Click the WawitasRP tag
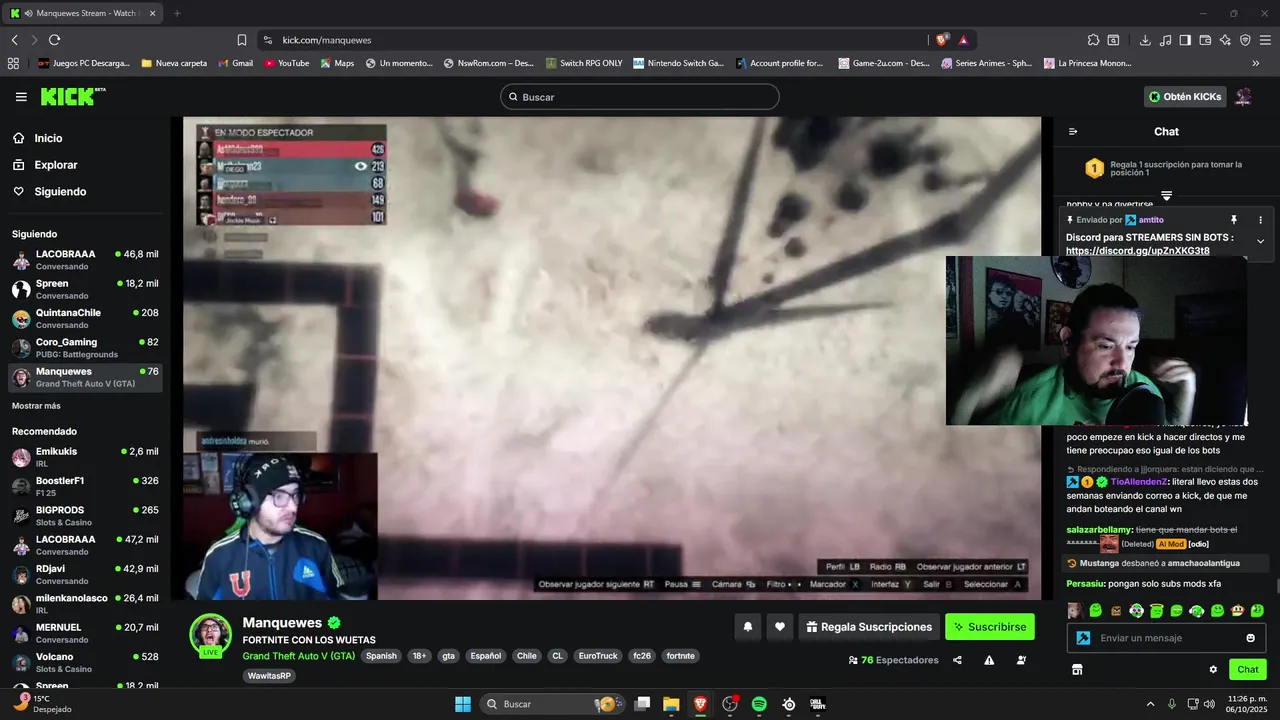 click(270, 676)
